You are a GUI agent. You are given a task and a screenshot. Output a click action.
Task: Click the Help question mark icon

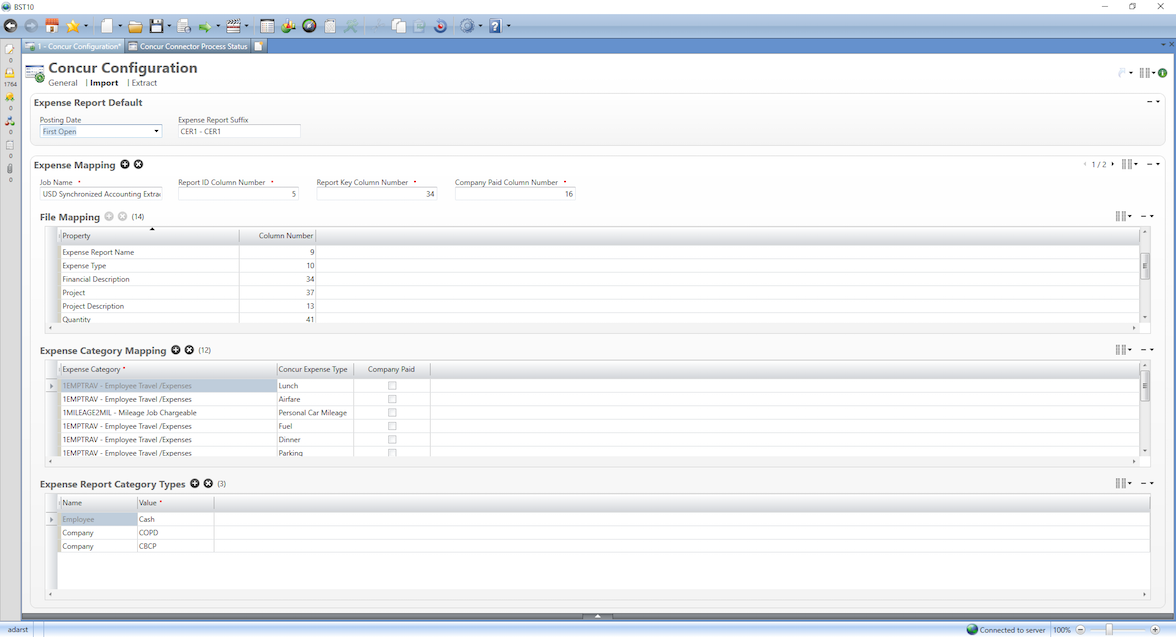pos(495,26)
